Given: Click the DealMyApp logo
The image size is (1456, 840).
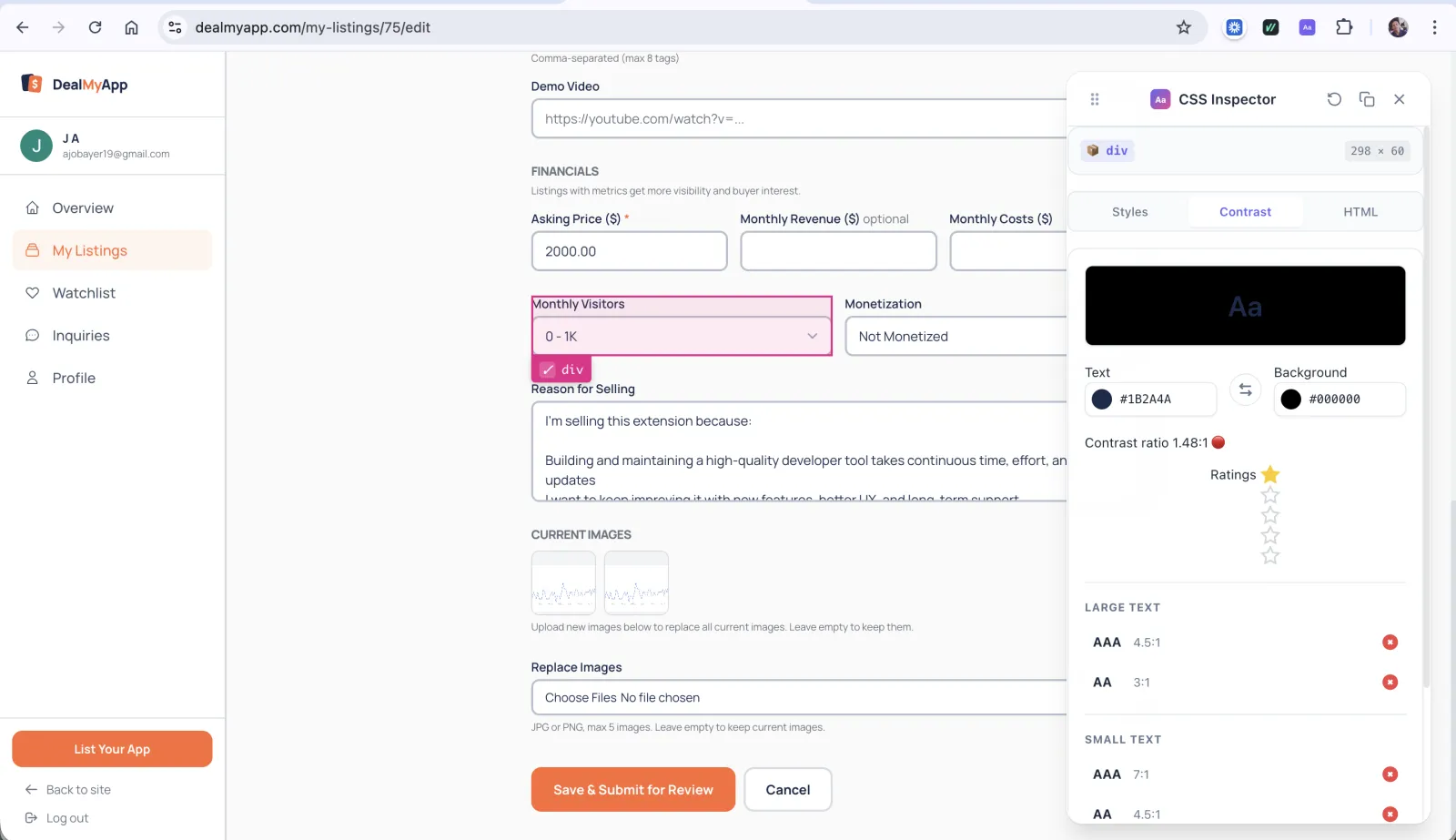Looking at the screenshot, I should [x=75, y=84].
